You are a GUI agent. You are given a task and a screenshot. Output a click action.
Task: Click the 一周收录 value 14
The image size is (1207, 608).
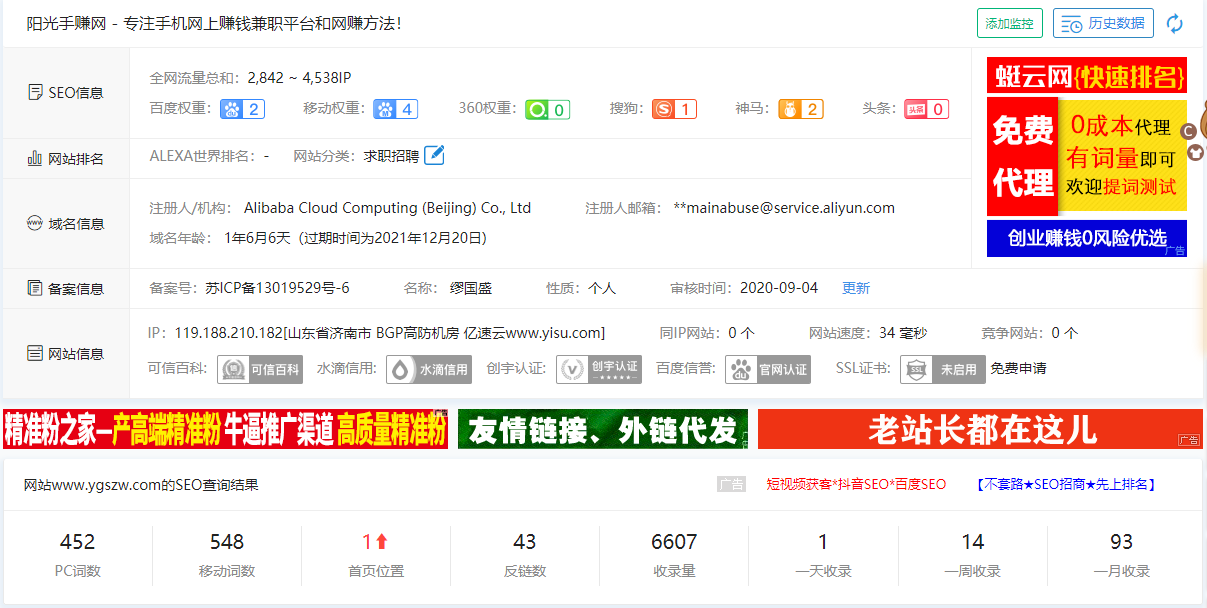pos(973,542)
